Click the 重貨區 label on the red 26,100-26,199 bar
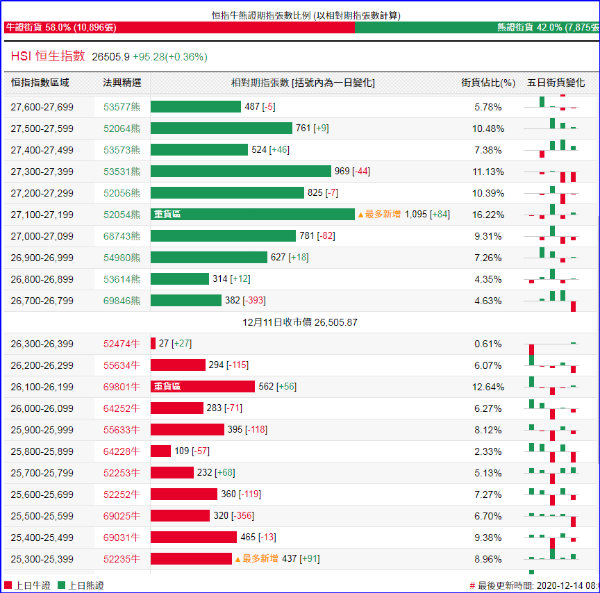This screenshot has width=600, height=593. pyautogui.click(x=167, y=386)
